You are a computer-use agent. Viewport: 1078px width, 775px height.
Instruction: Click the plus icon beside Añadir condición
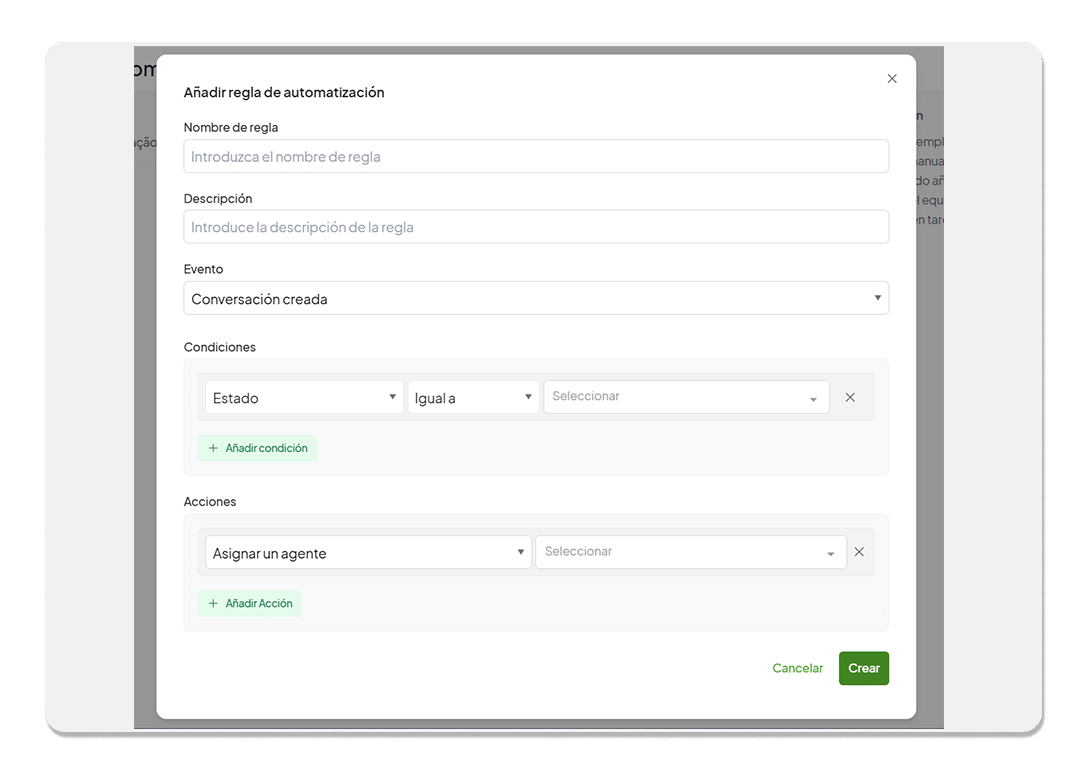coord(212,448)
